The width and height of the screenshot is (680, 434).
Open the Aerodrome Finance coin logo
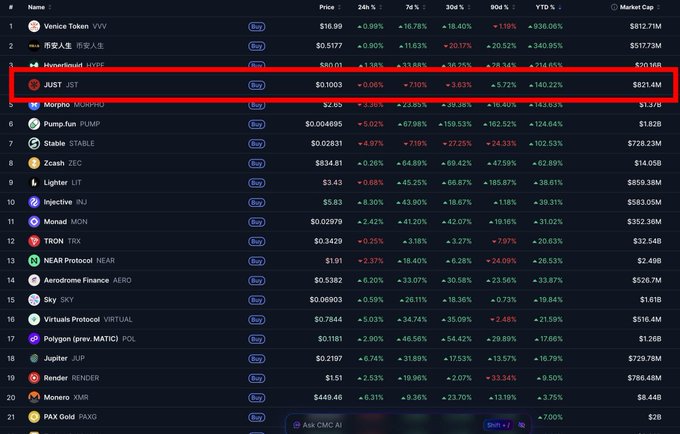(34, 280)
